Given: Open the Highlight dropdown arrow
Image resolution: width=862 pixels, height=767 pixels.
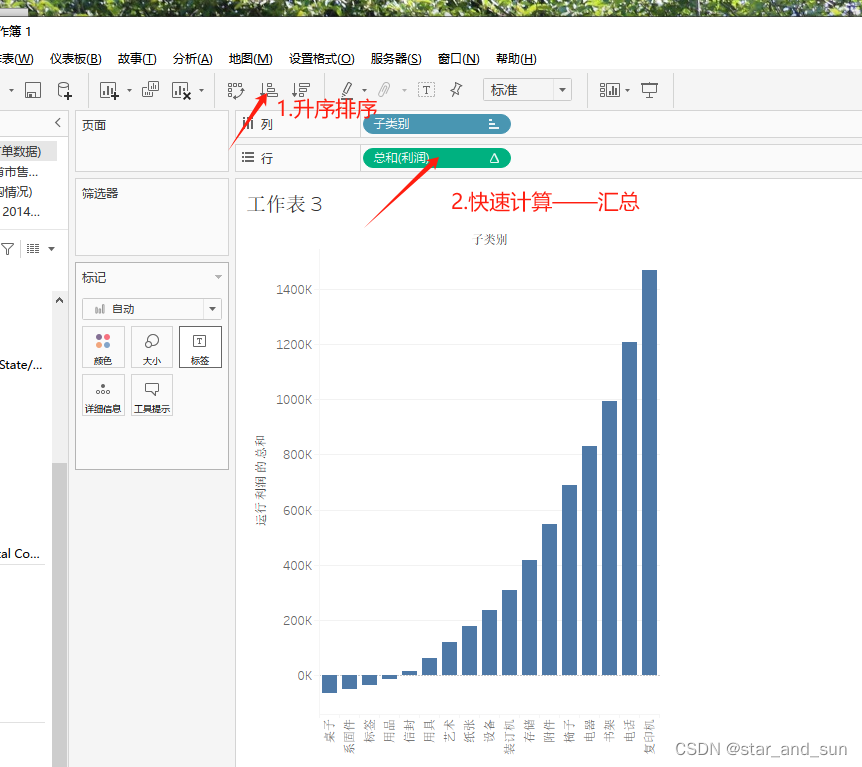Looking at the screenshot, I should coord(364,91).
